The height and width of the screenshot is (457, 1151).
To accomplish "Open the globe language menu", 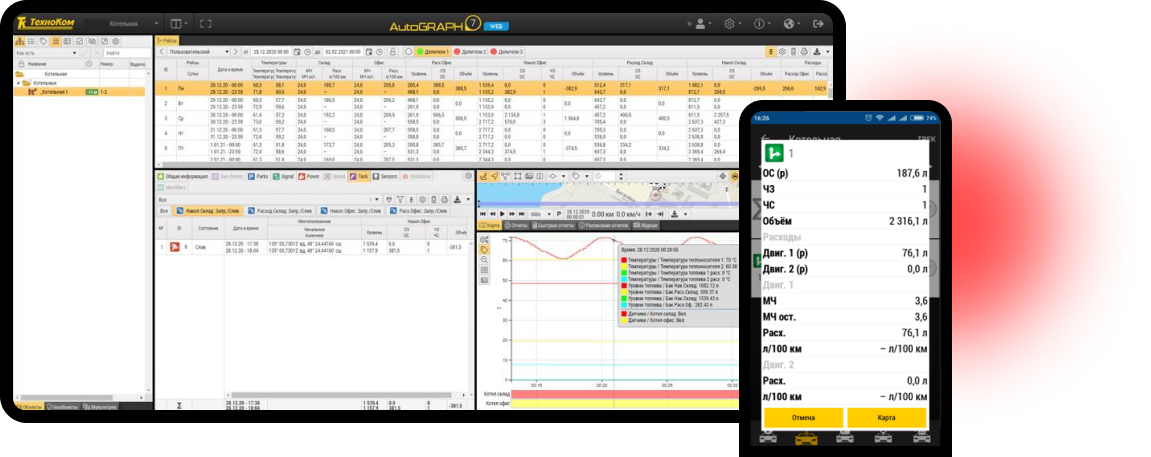I will point(789,23).
